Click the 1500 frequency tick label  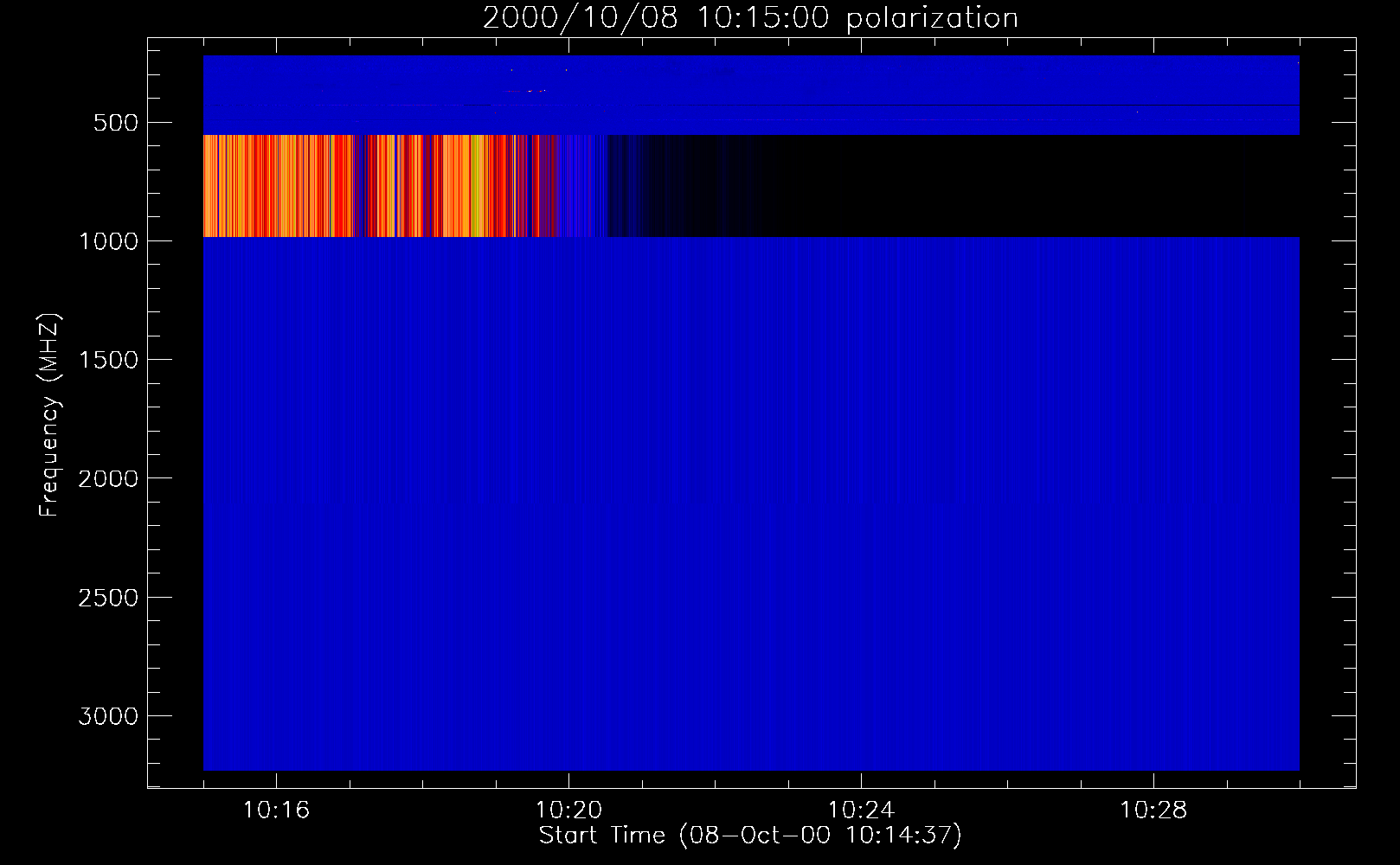[109, 360]
